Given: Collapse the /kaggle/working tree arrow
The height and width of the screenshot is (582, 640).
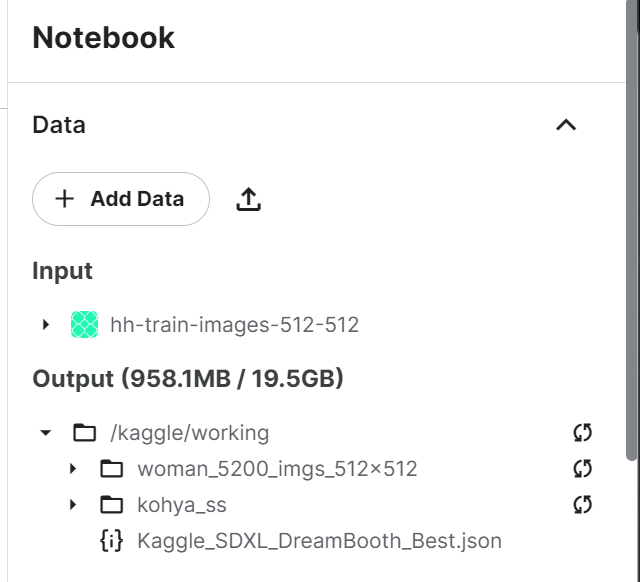Looking at the screenshot, I should [x=45, y=433].
